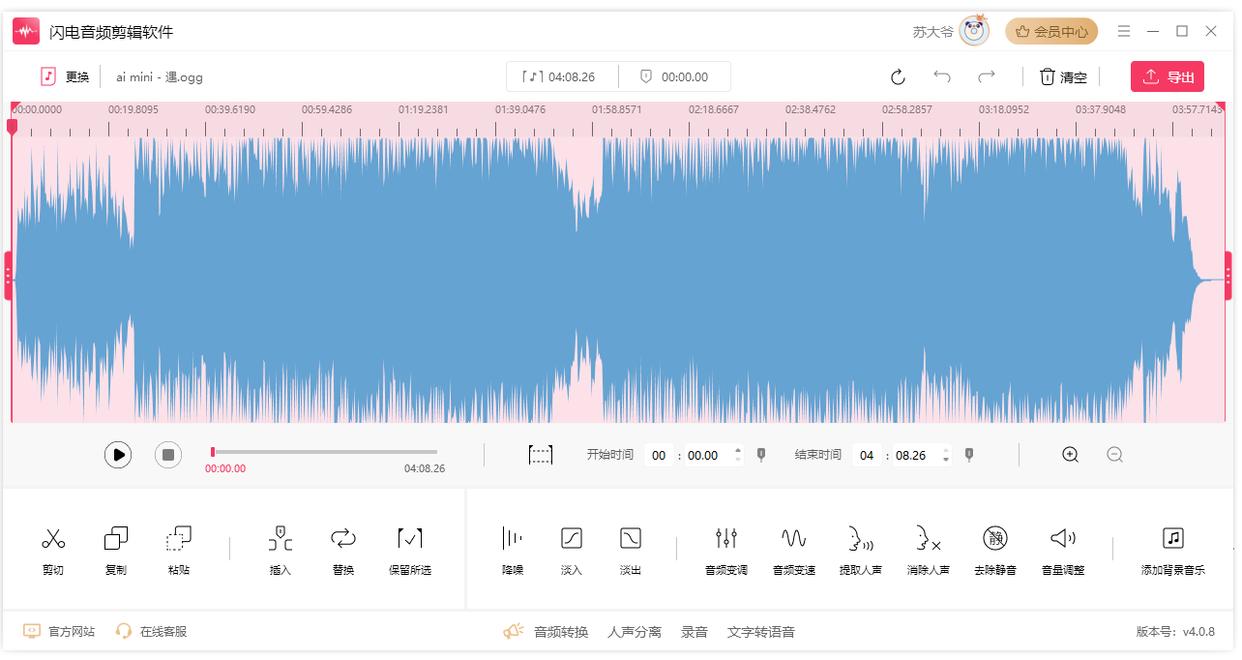Click the 降噪 noise reduction icon
This screenshot has width=1242, height=660.
coord(512,540)
